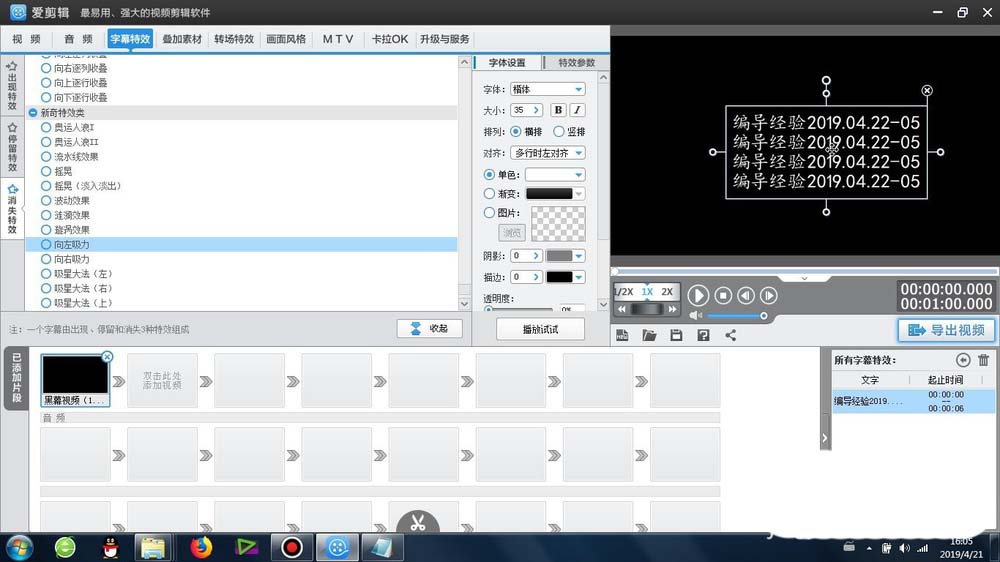The image size is (1000, 562).
Task: Click the 导出视频 export button
Action: pos(946,330)
